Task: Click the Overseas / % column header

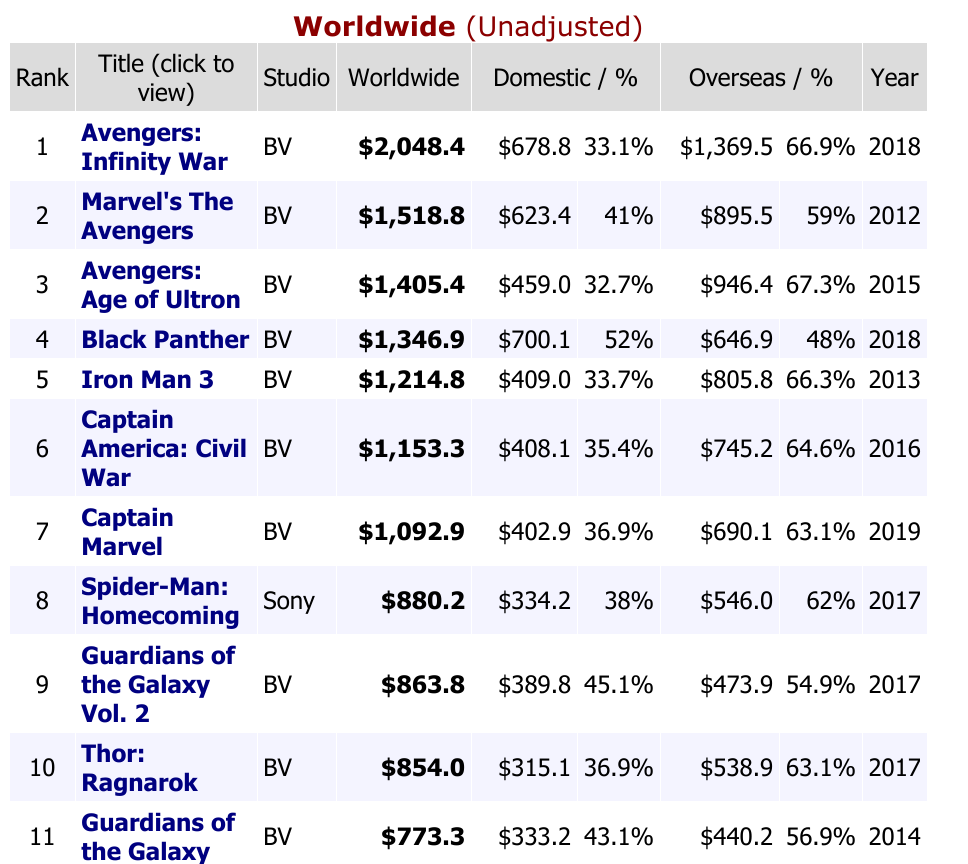Action: click(760, 78)
